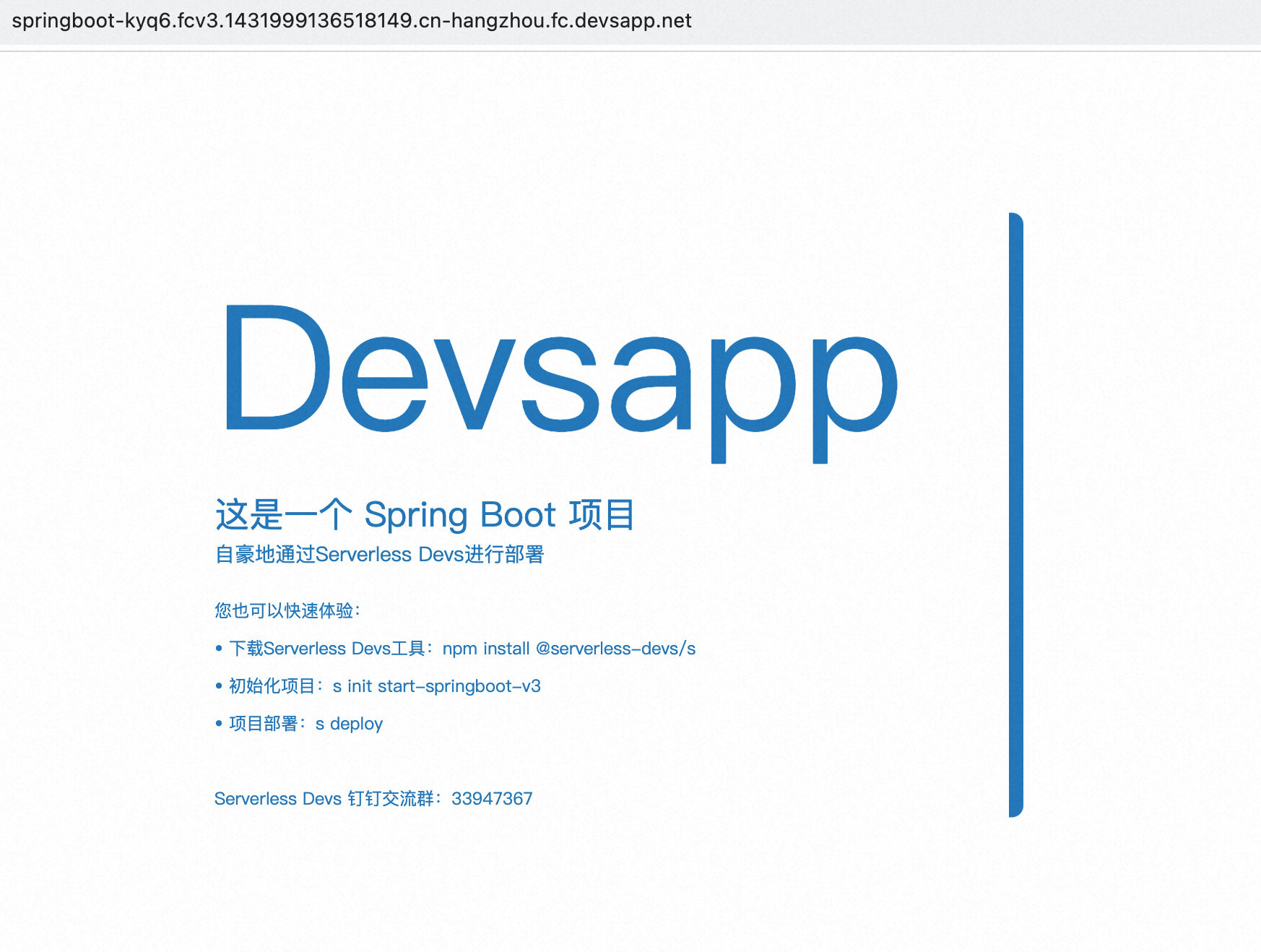Click the npm install @serverless-devs/s command
The image size is (1261, 952).
[569, 649]
